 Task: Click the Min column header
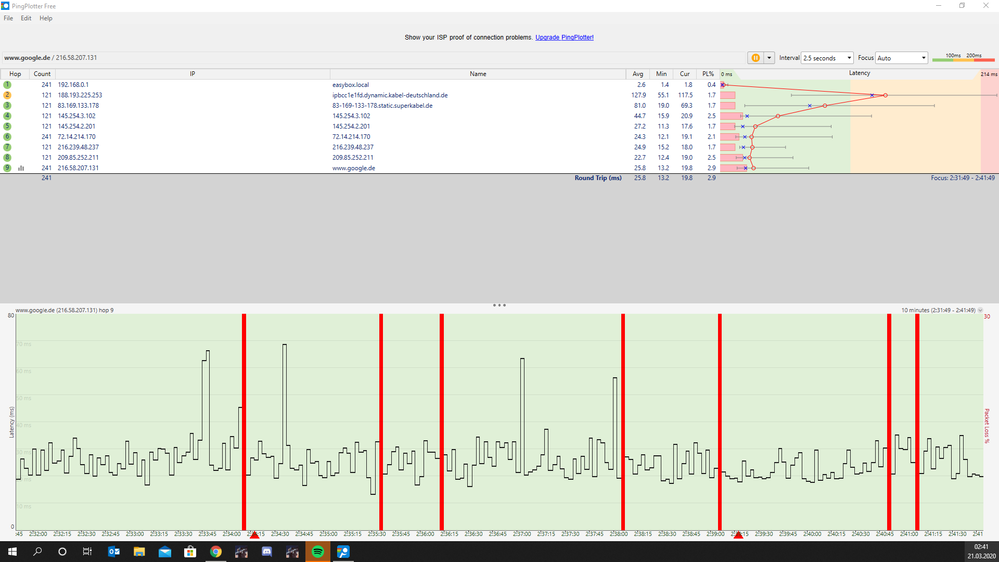point(661,74)
